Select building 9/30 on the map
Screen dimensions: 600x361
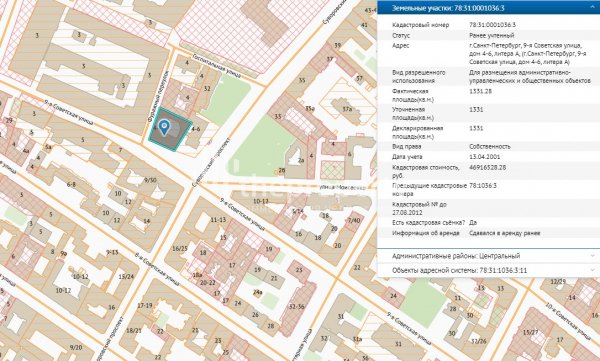pyautogui.click(x=150, y=180)
